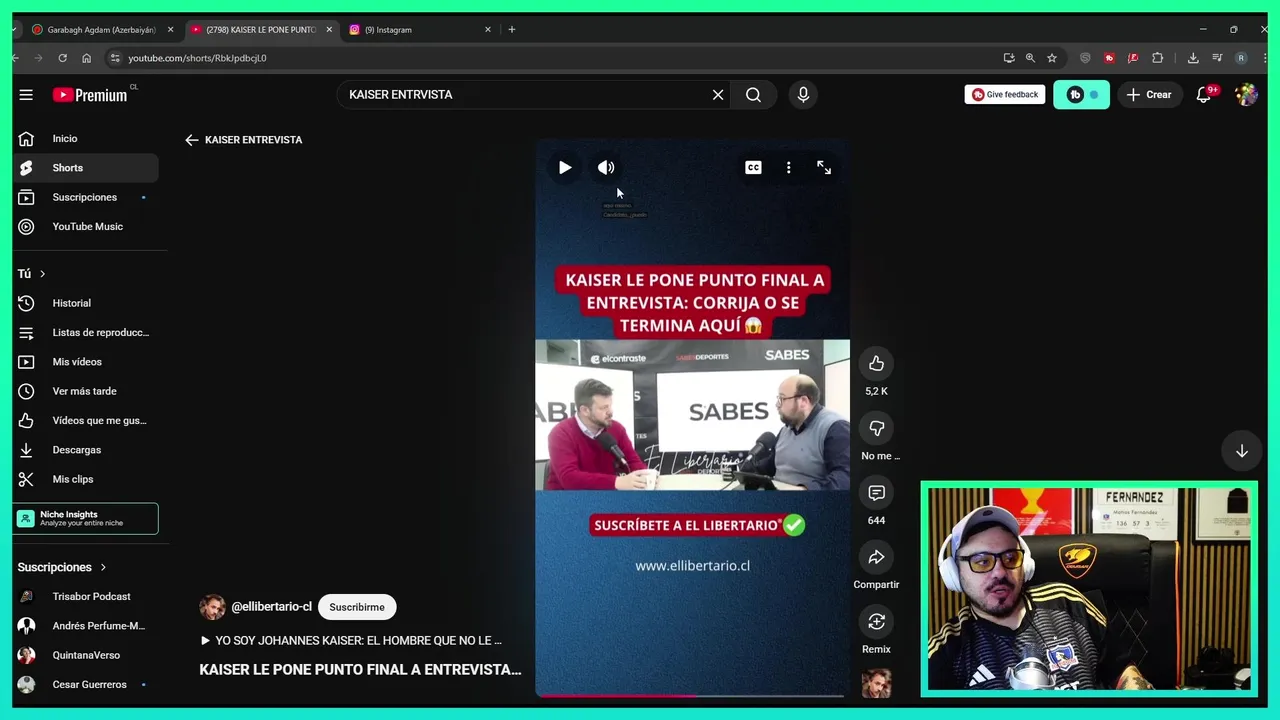The height and width of the screenshot is (720, 1280).
Task: Open the Trisabor Podcast channel
Action: [x=86, y=596]
